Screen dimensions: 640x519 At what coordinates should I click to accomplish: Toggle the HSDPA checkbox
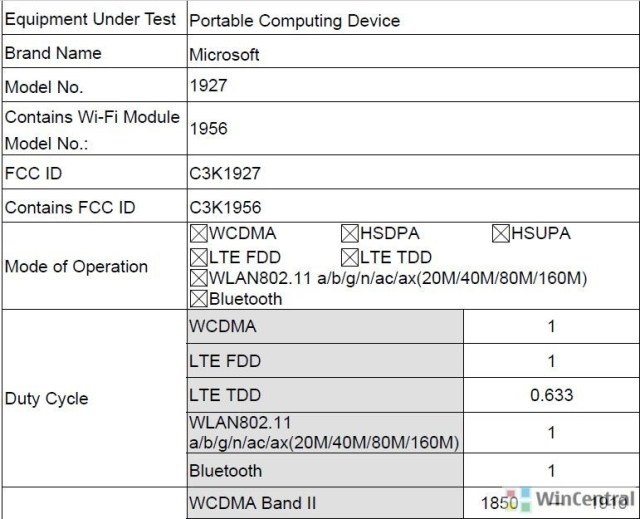coord(350,234)
